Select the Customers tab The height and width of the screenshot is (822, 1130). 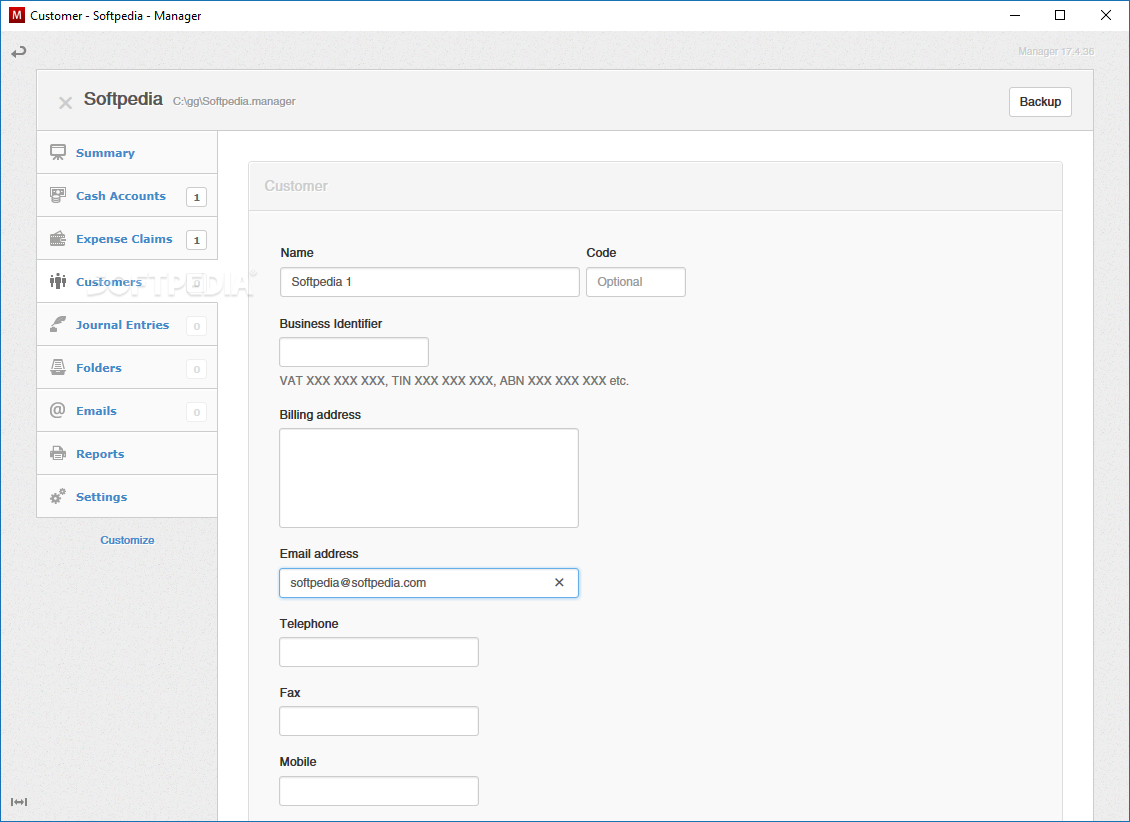coord(127,281)
